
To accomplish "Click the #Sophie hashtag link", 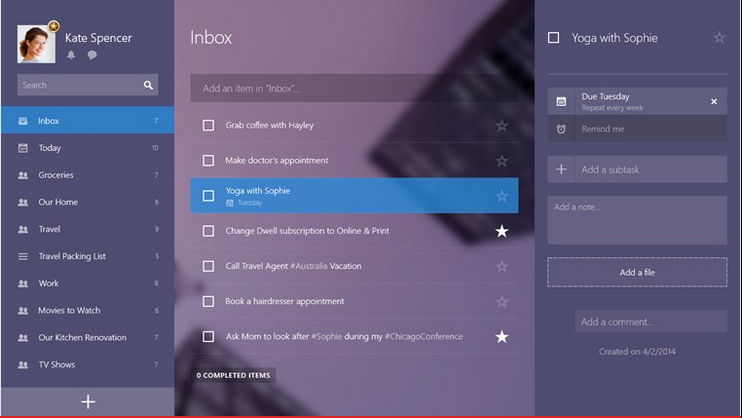I will [x=326, y=336].
